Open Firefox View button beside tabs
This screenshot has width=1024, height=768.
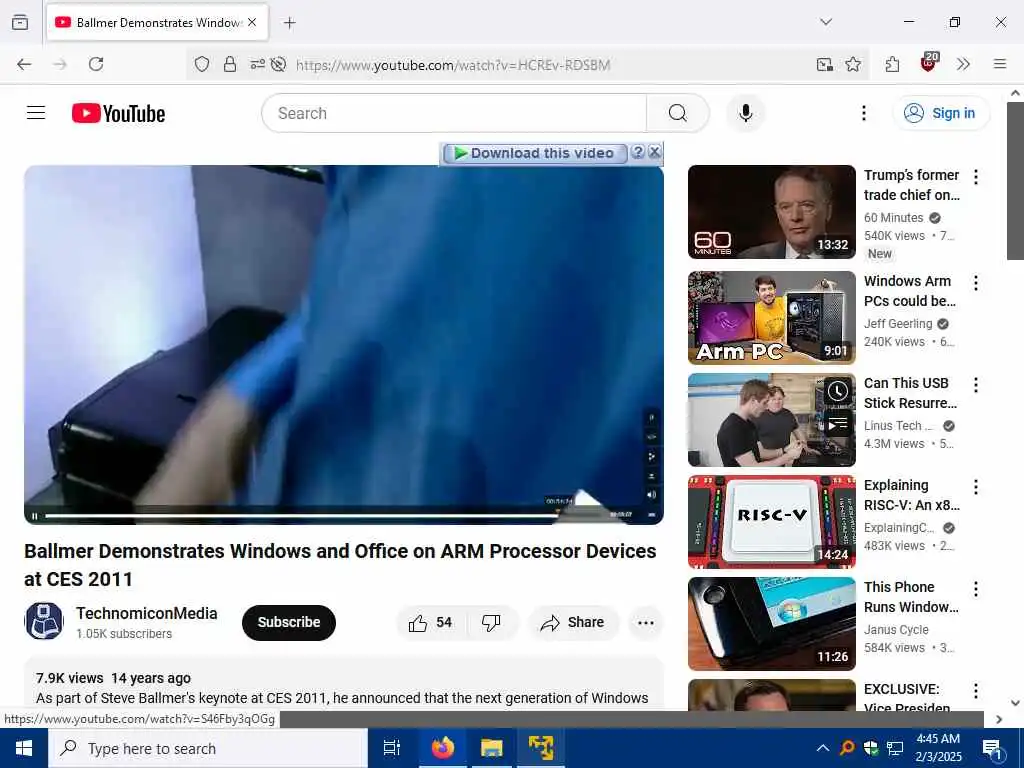click(x=20, y=22)
